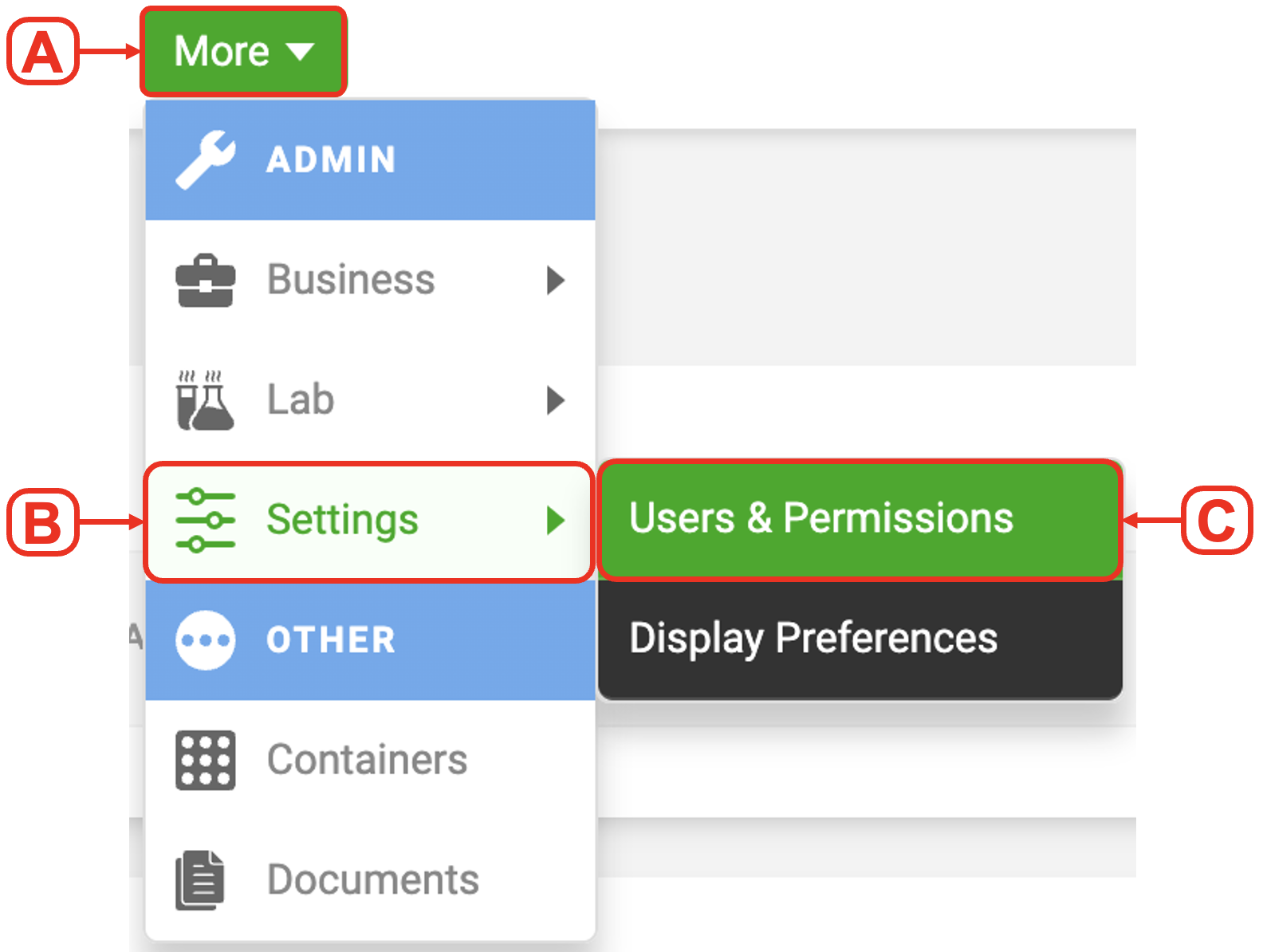This screenshot has width=1263, height=952.
Task: Open the Documents menu item
Action: (370, 880)
